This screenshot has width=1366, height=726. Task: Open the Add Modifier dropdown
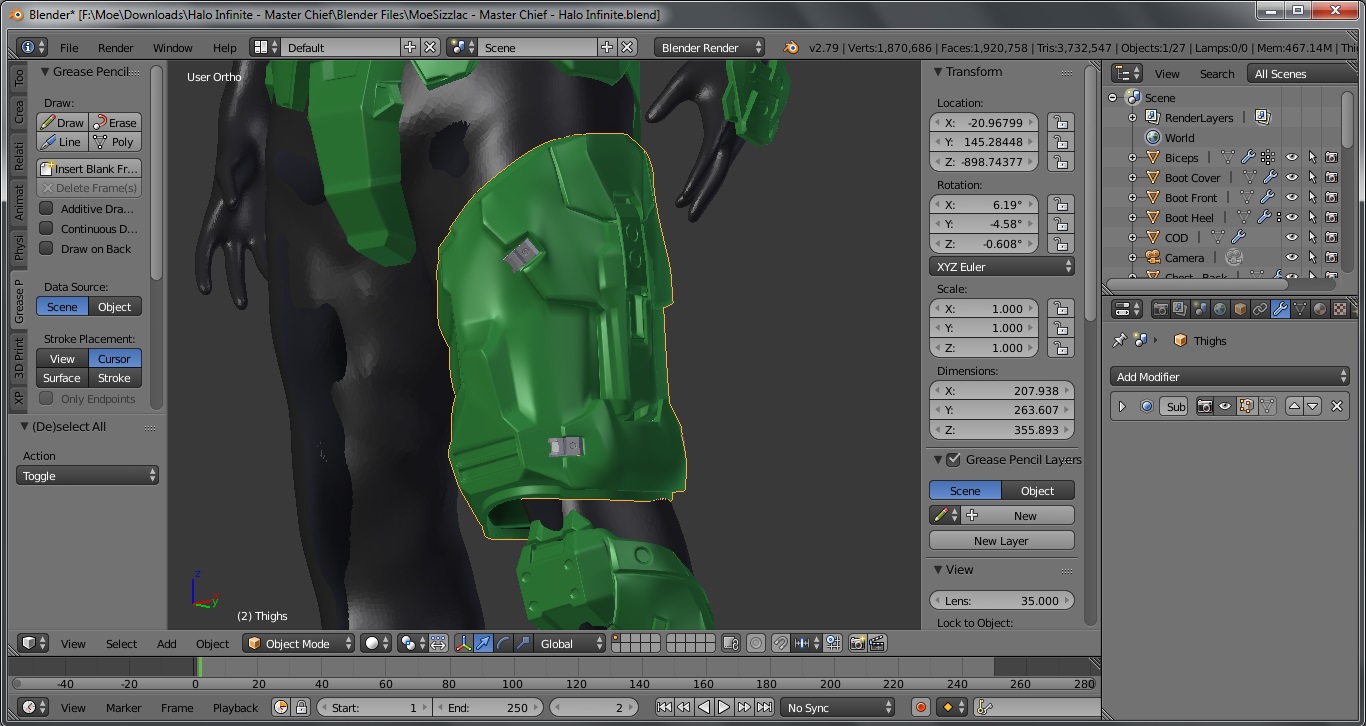1230,377
